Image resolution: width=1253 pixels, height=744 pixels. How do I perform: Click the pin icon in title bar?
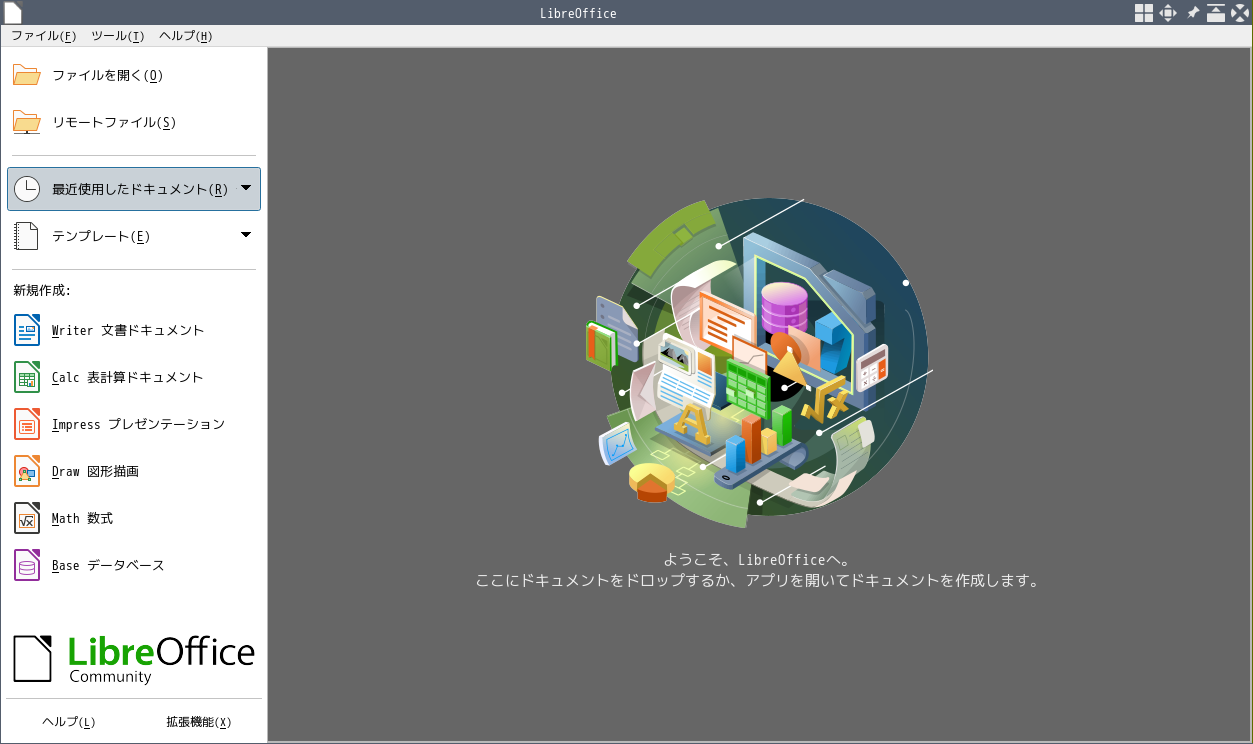pyautogui.click(x=1192, y=13)
